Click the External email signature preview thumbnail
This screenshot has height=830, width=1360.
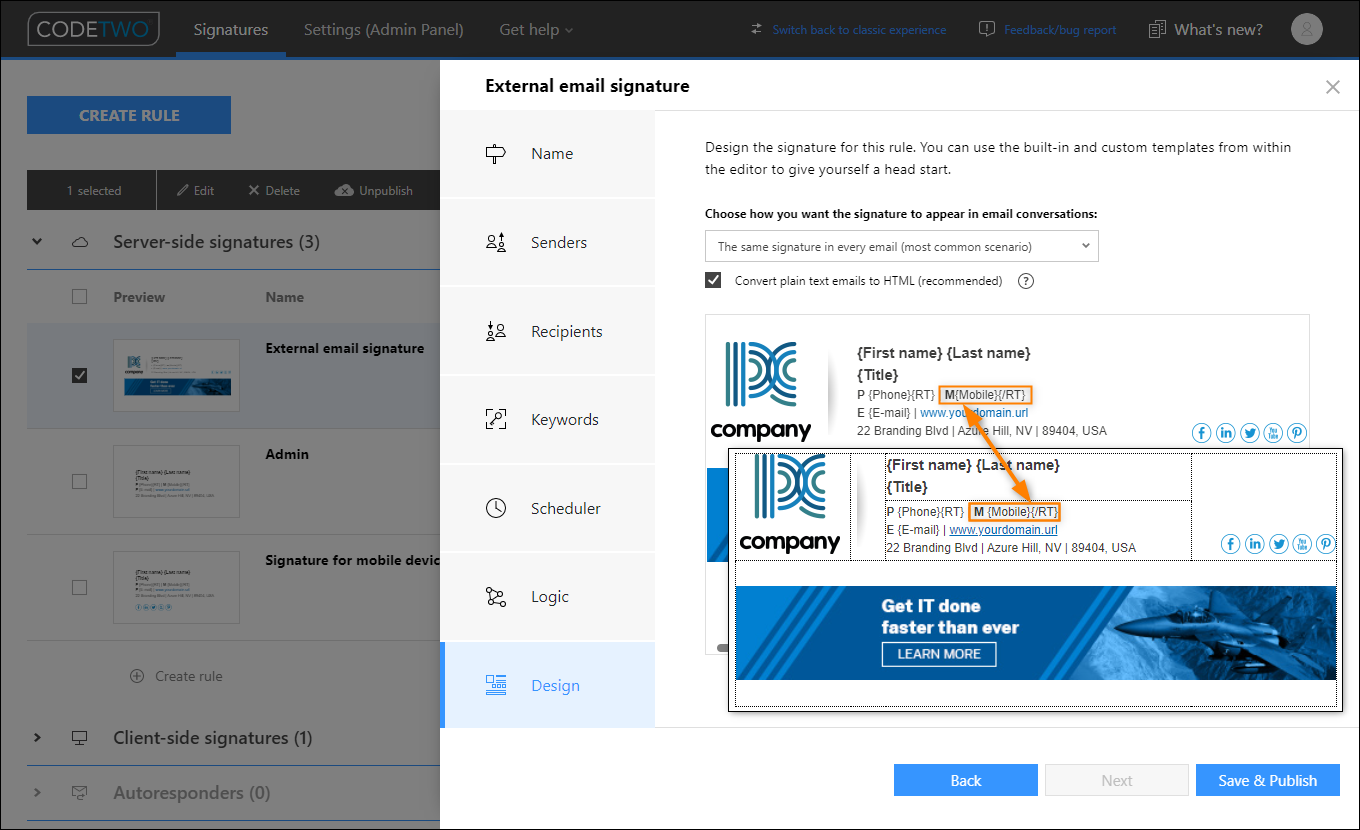click(176, 375)
